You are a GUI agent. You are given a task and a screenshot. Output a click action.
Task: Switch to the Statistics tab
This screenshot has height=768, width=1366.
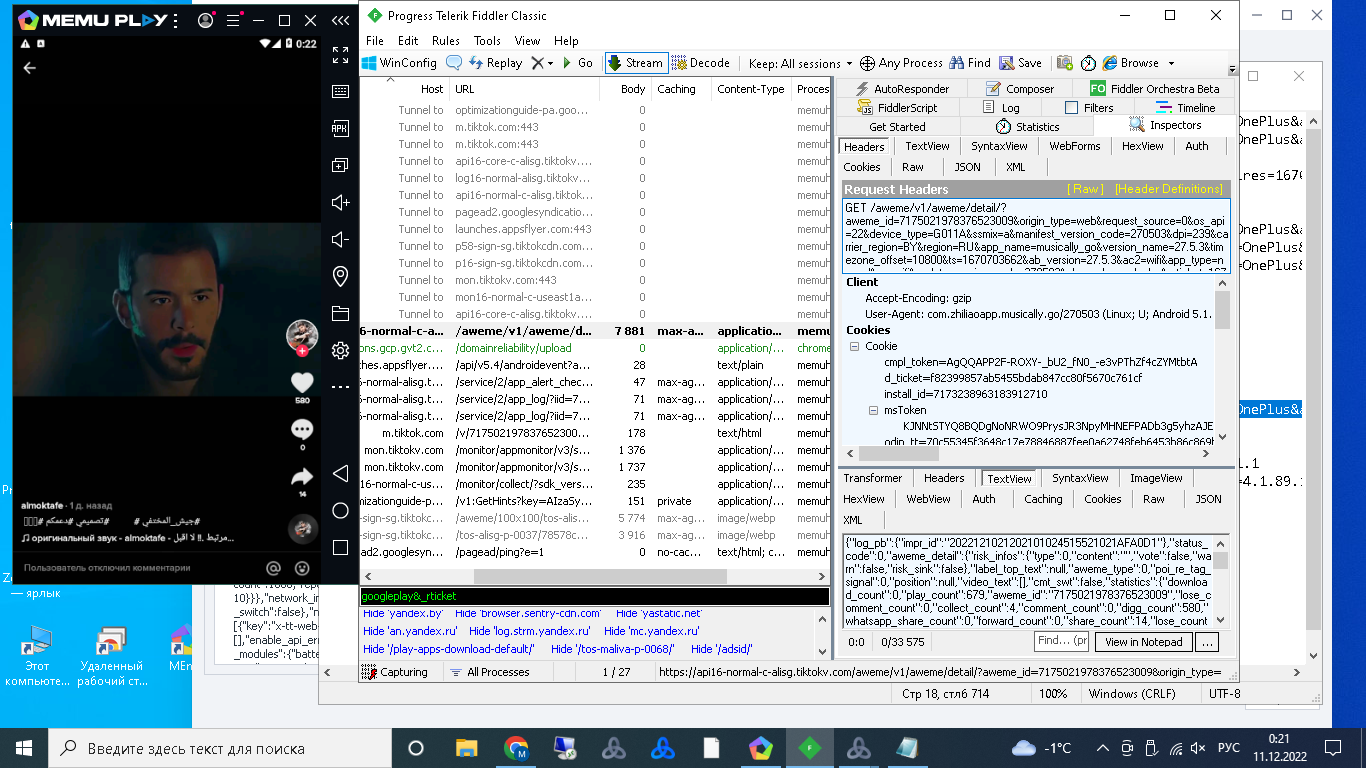(1027, 127)
